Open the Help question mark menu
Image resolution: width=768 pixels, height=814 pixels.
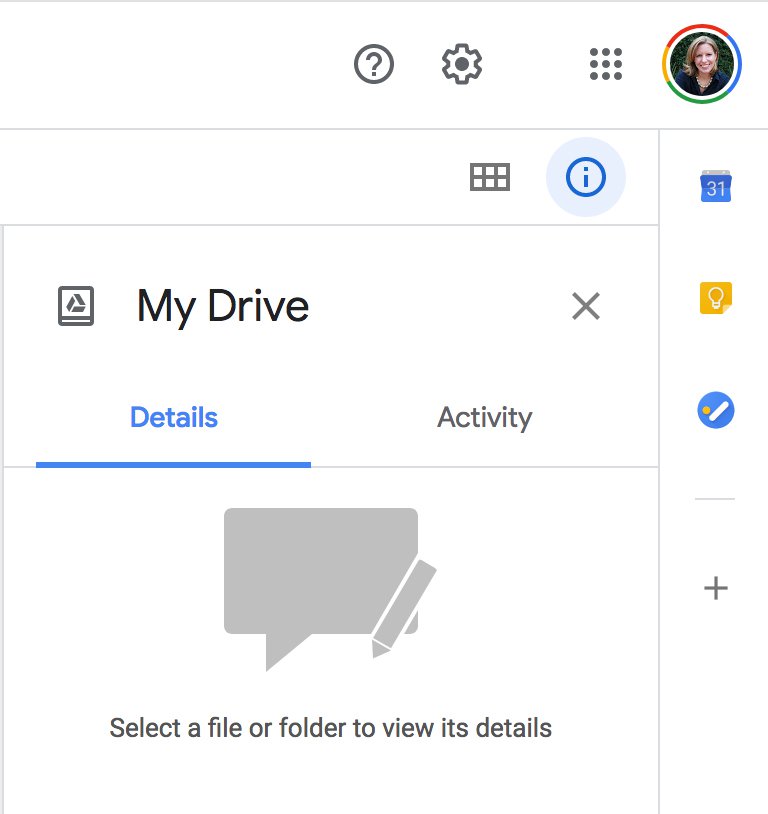click(x=374, y=65)
